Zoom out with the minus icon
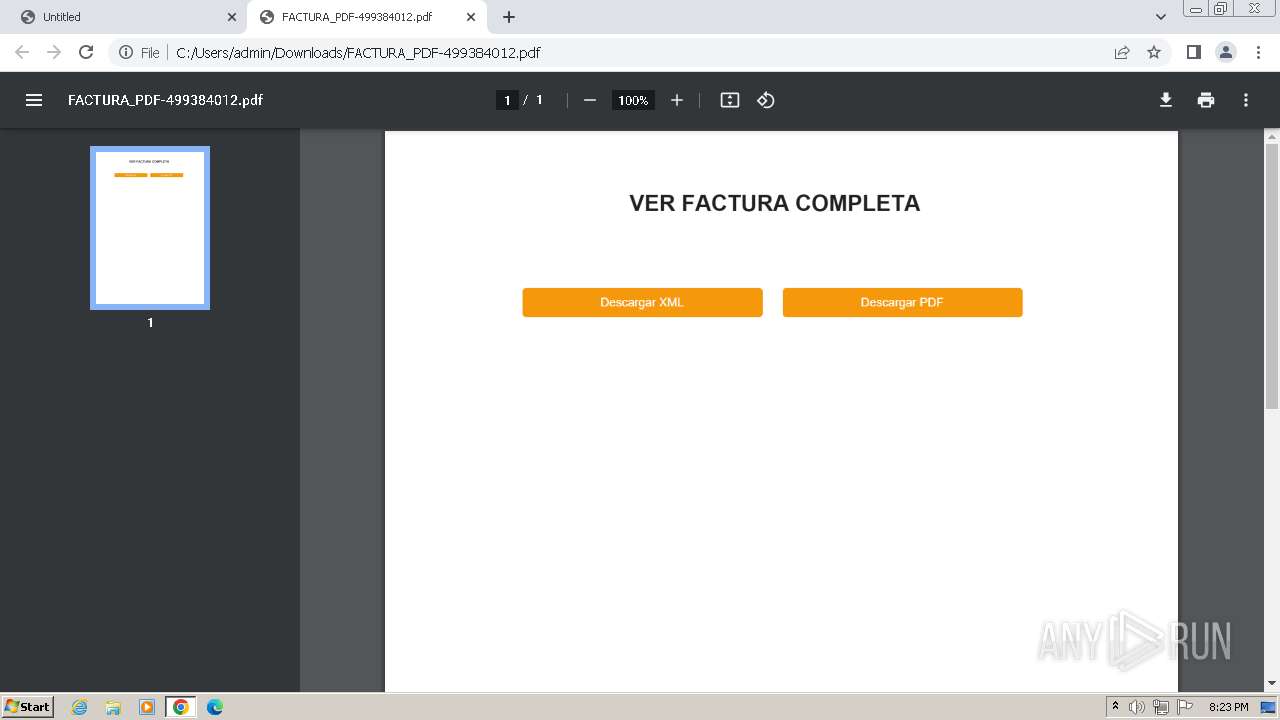The height and width of the screenshot is (720, 1280). (x=590, y=100)
